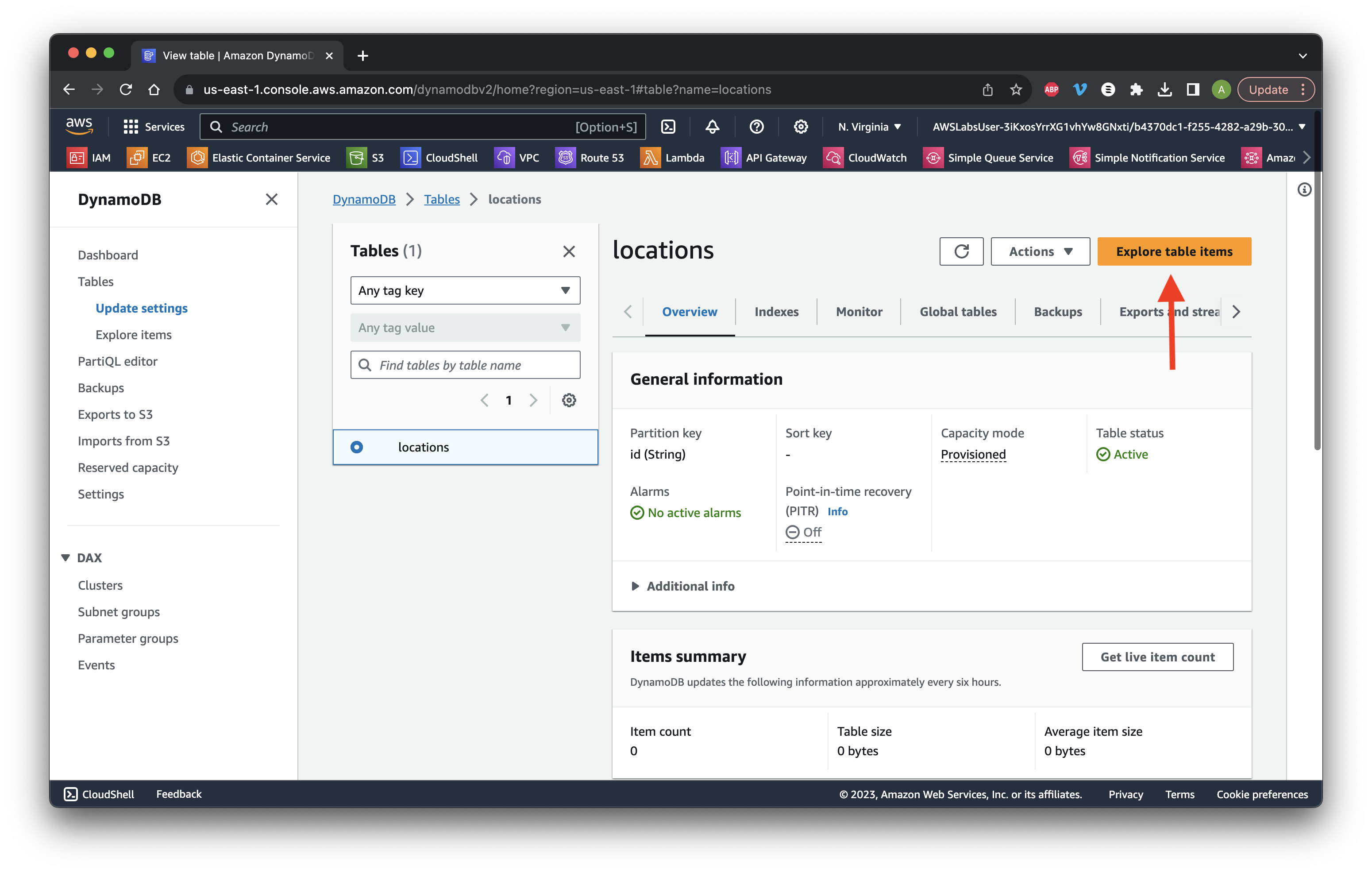Image resolution: width=1372 pixels, height=873 pixels.
Task: Show previous tabs with left chevron
Action: 628,312
